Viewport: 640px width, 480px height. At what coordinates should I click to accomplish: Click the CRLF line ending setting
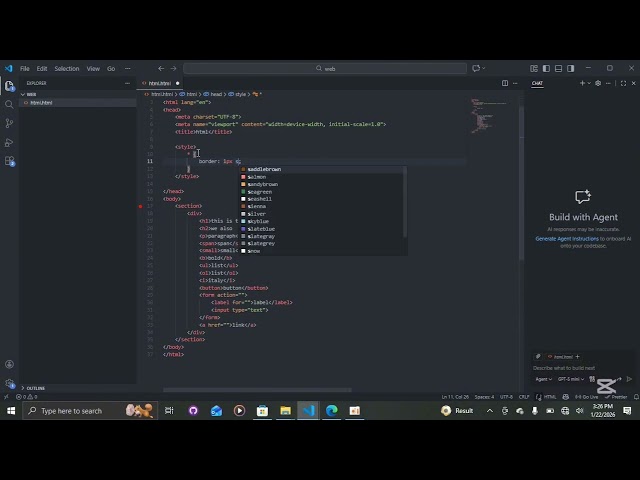524,397
